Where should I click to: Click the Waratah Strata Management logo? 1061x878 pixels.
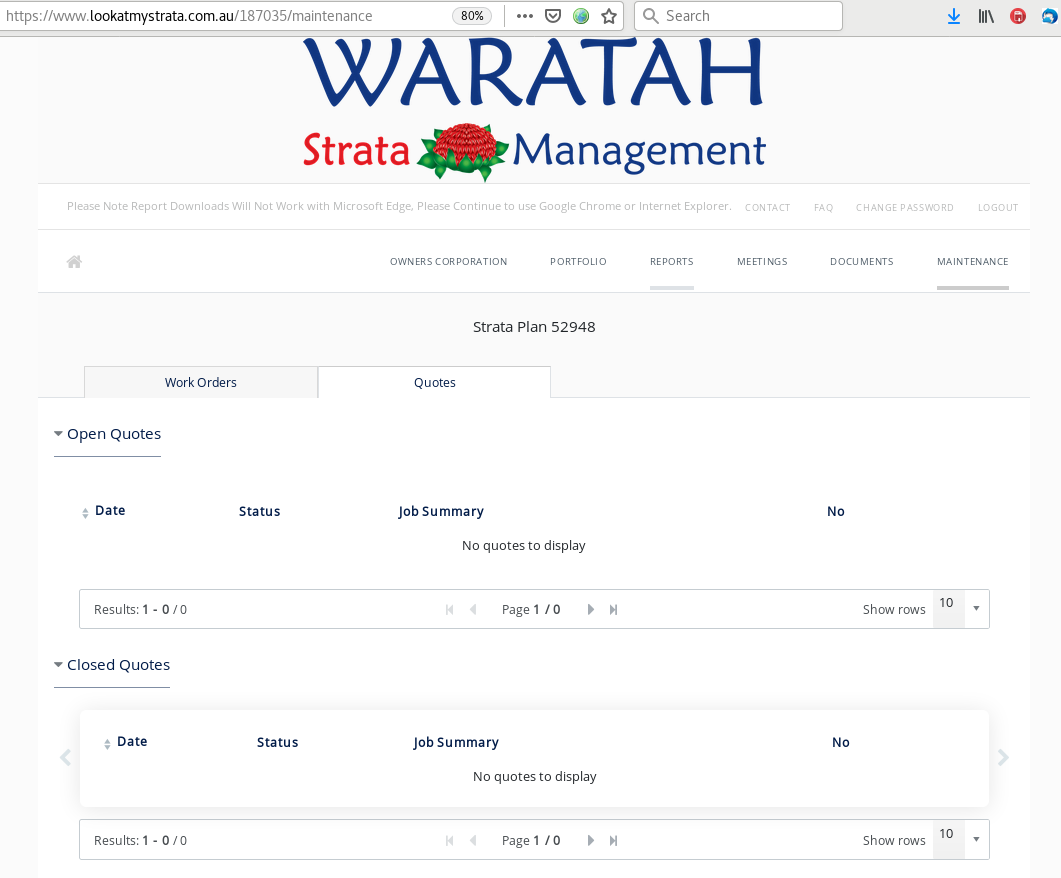534,110
